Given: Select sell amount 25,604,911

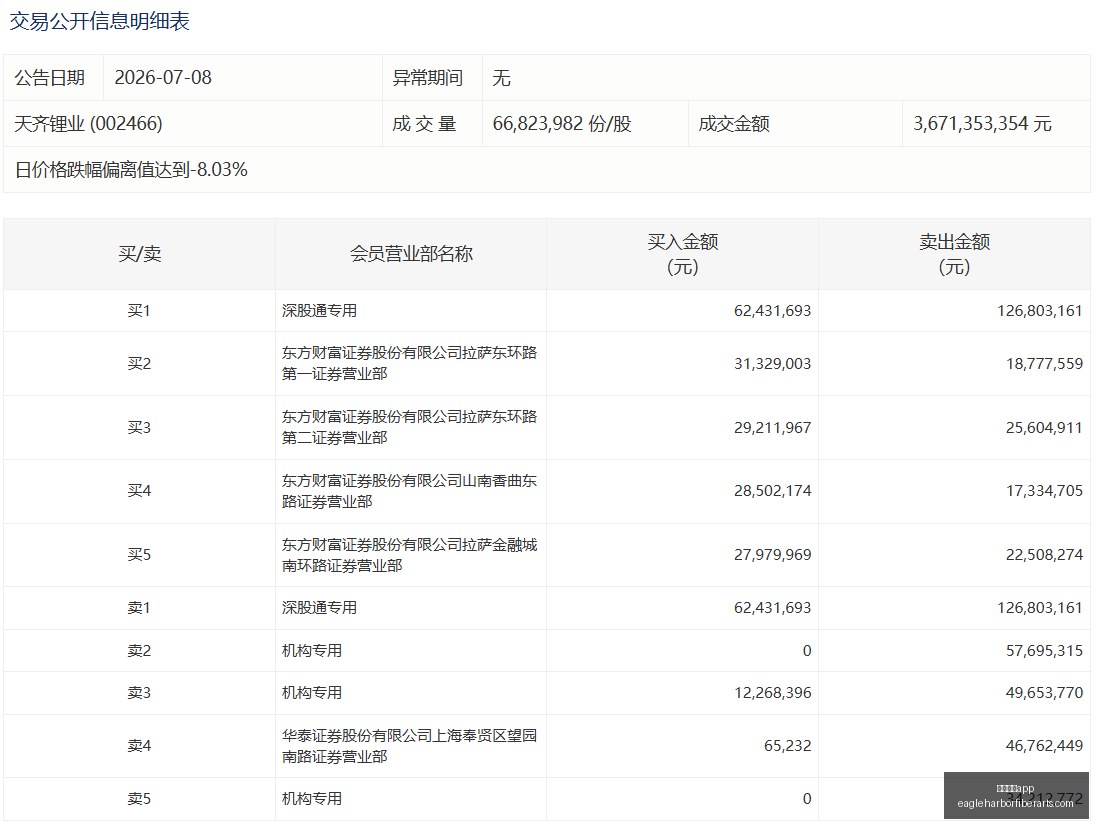Looking at the screenshot, I should [x=1045, y=427].
